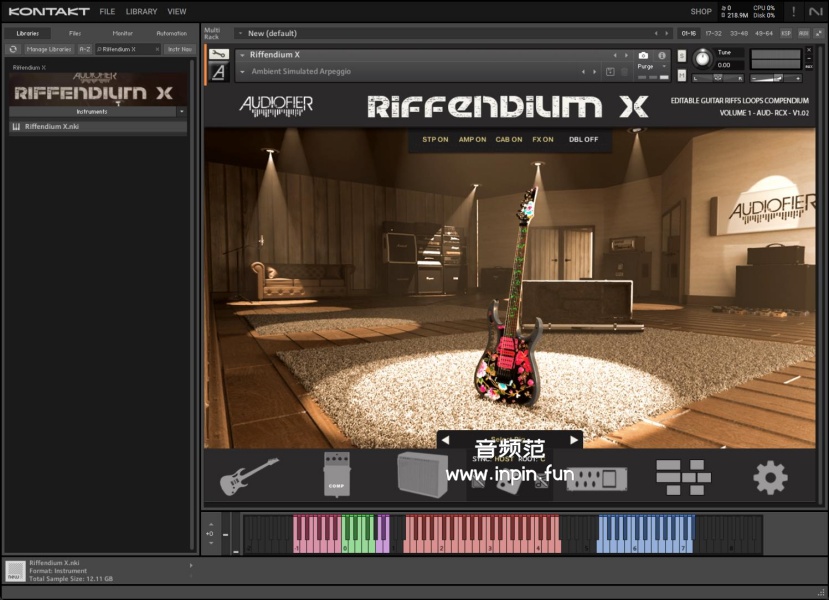Viewport: 829px width, 600px height.
Task: Open the LIBRARY menu
Action: point(141,11)
